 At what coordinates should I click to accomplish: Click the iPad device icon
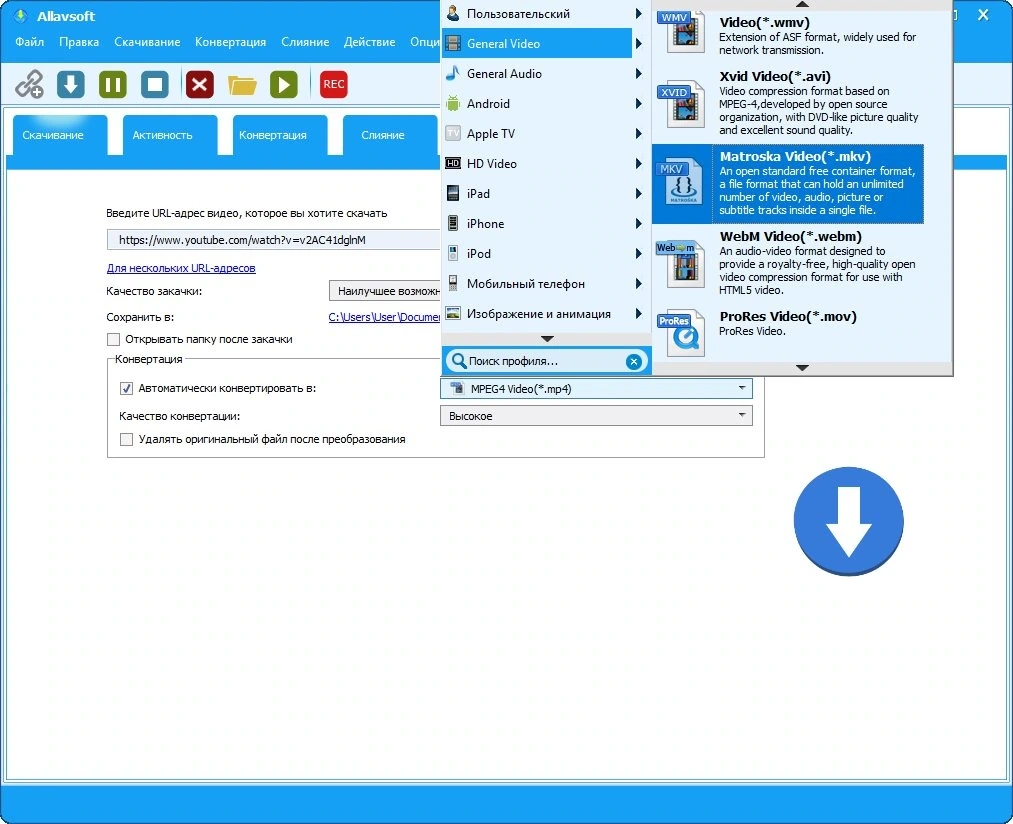[x=454, y=193]
